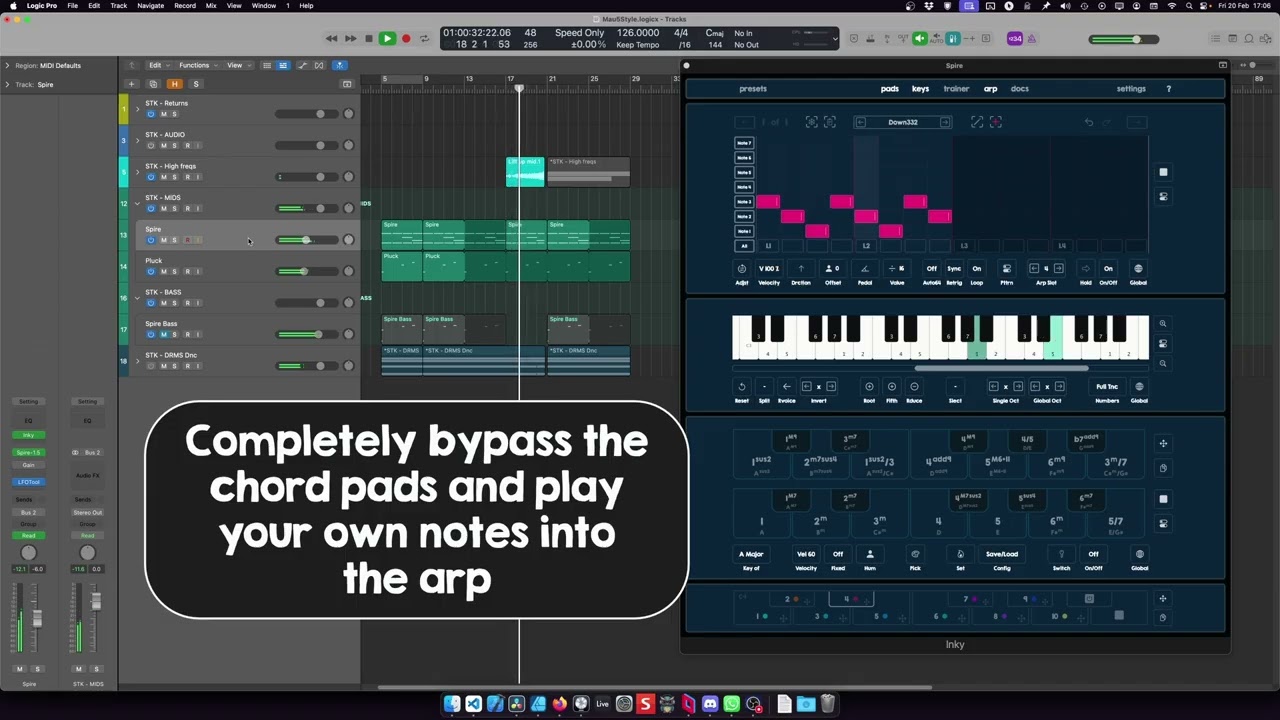Viewport: 1280px width, 720px height.
Task: Open settings in the Spire plugin
Action: click(1131, 89)
